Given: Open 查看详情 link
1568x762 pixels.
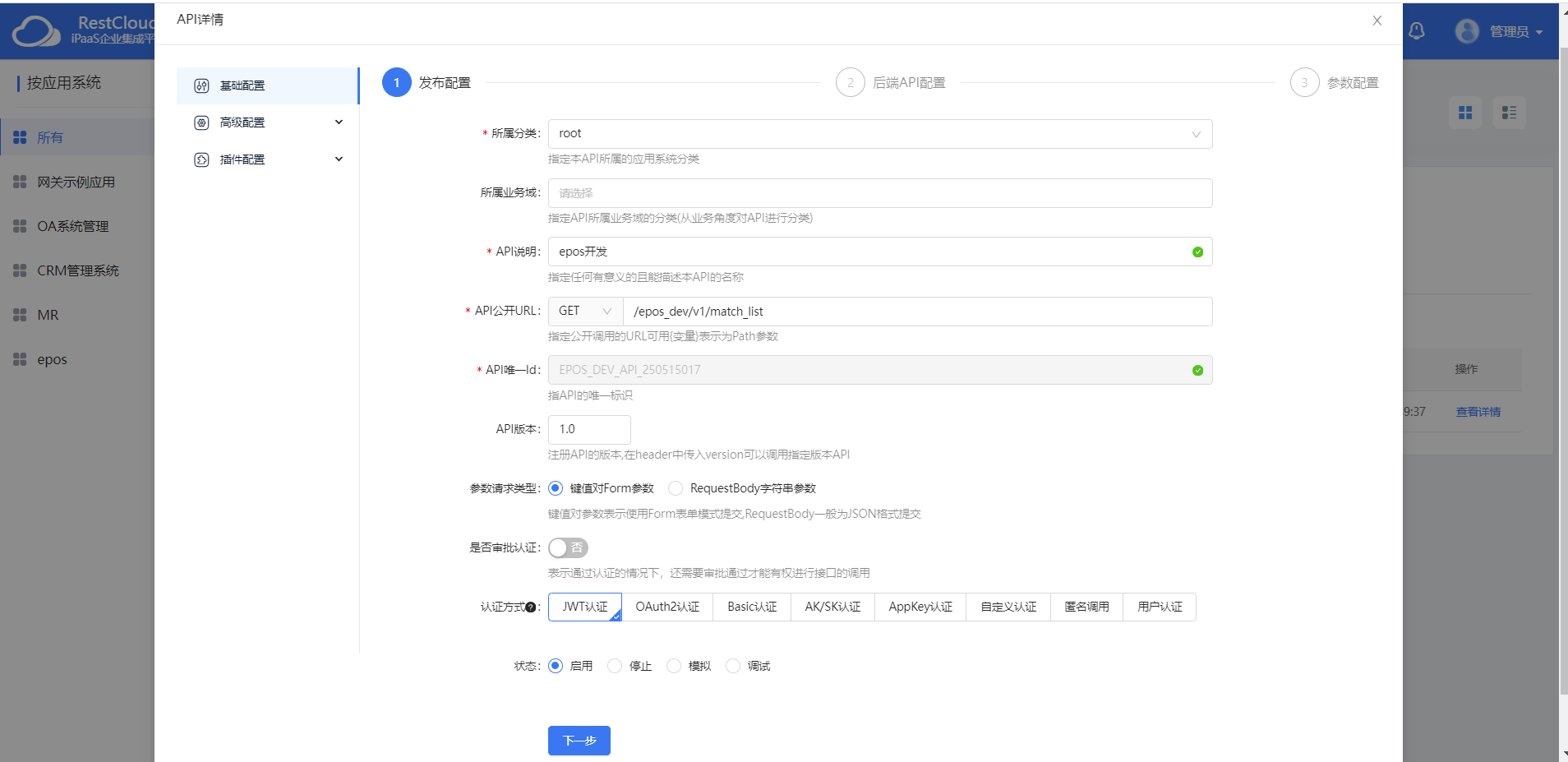Looking at the screenshot, I should tap(1477, 411).
